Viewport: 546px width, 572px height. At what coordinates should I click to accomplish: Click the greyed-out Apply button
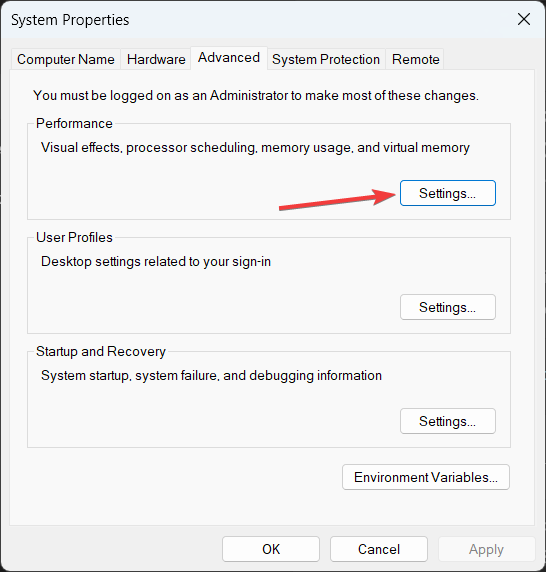pyautogui.click(x=487, y=549)
